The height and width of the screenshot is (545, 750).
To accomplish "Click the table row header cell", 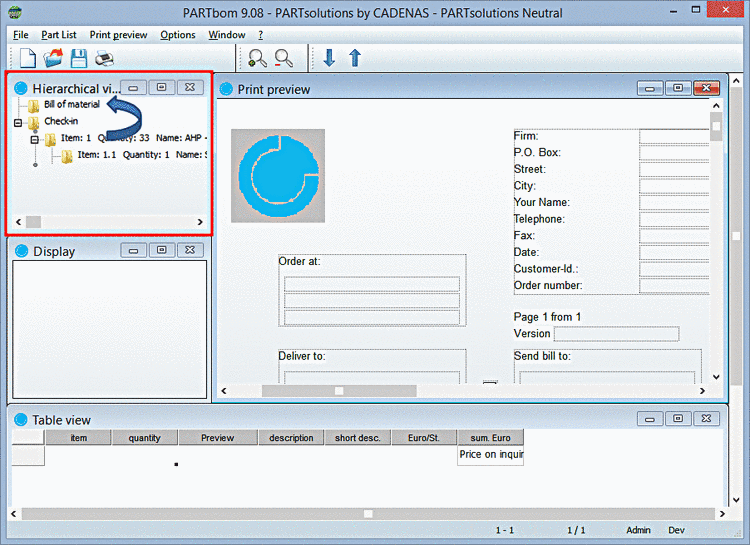I will [x=28, y=456].
